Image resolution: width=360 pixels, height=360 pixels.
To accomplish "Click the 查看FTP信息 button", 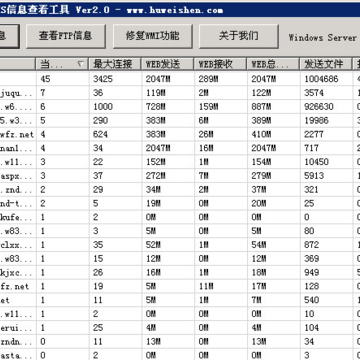I will coord(66,36).
